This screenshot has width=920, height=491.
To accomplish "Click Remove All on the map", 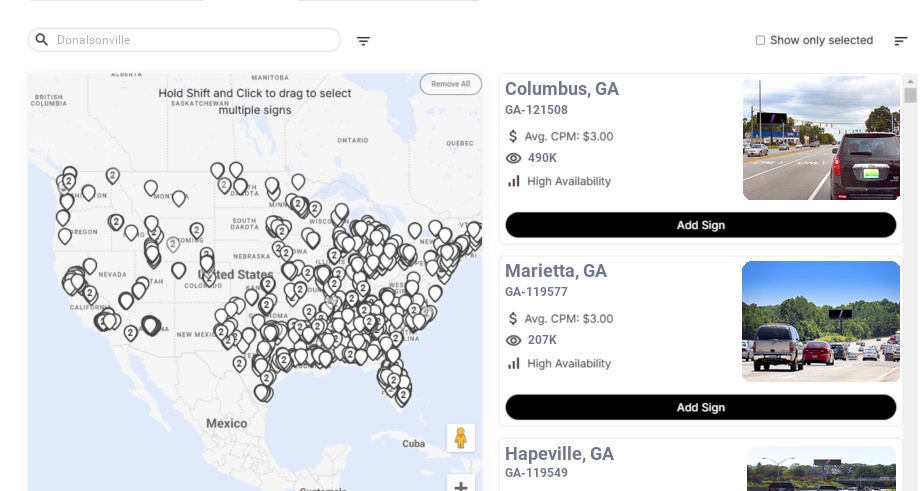I will [450, 84].
